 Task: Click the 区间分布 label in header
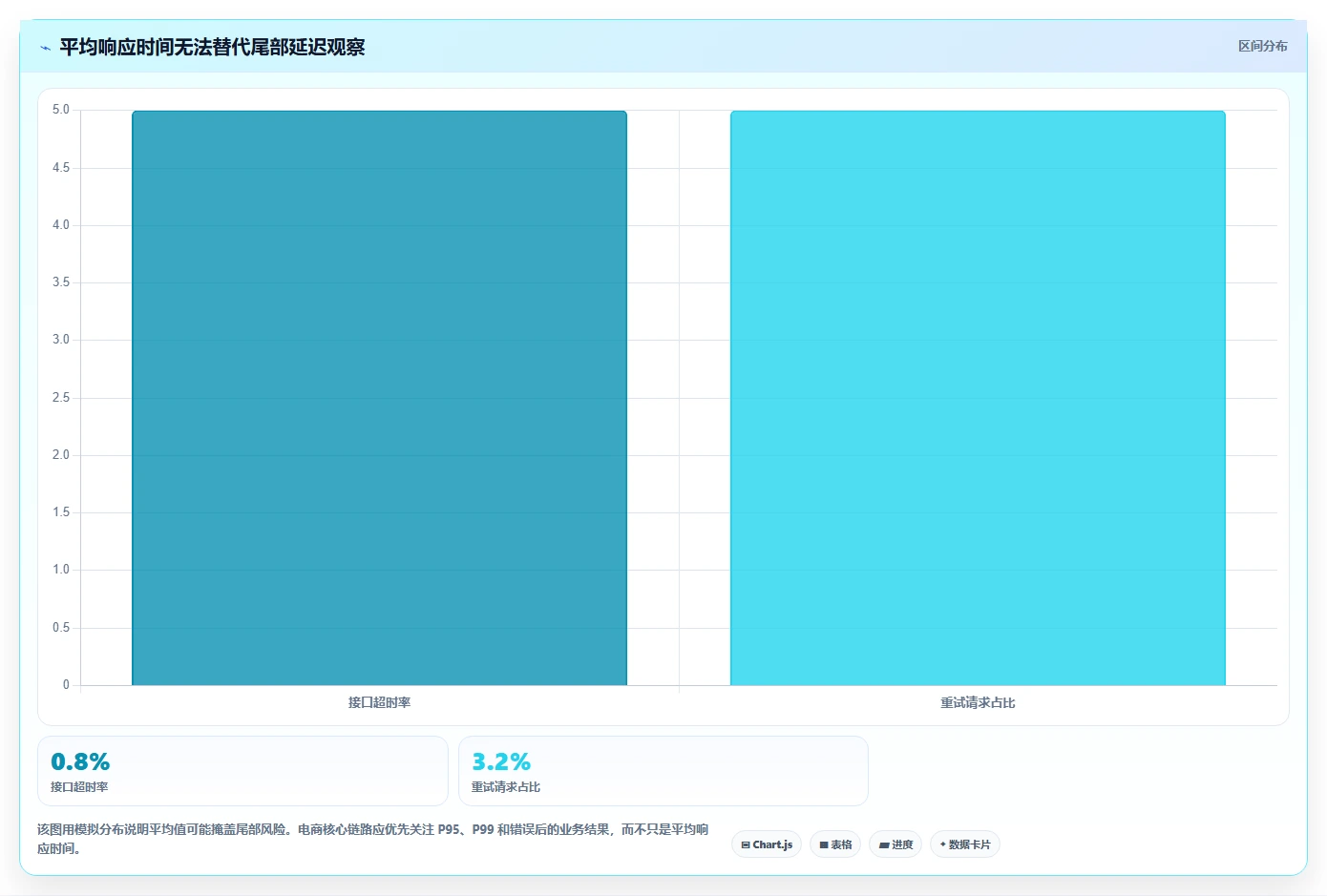click(x=1262, y=46)
